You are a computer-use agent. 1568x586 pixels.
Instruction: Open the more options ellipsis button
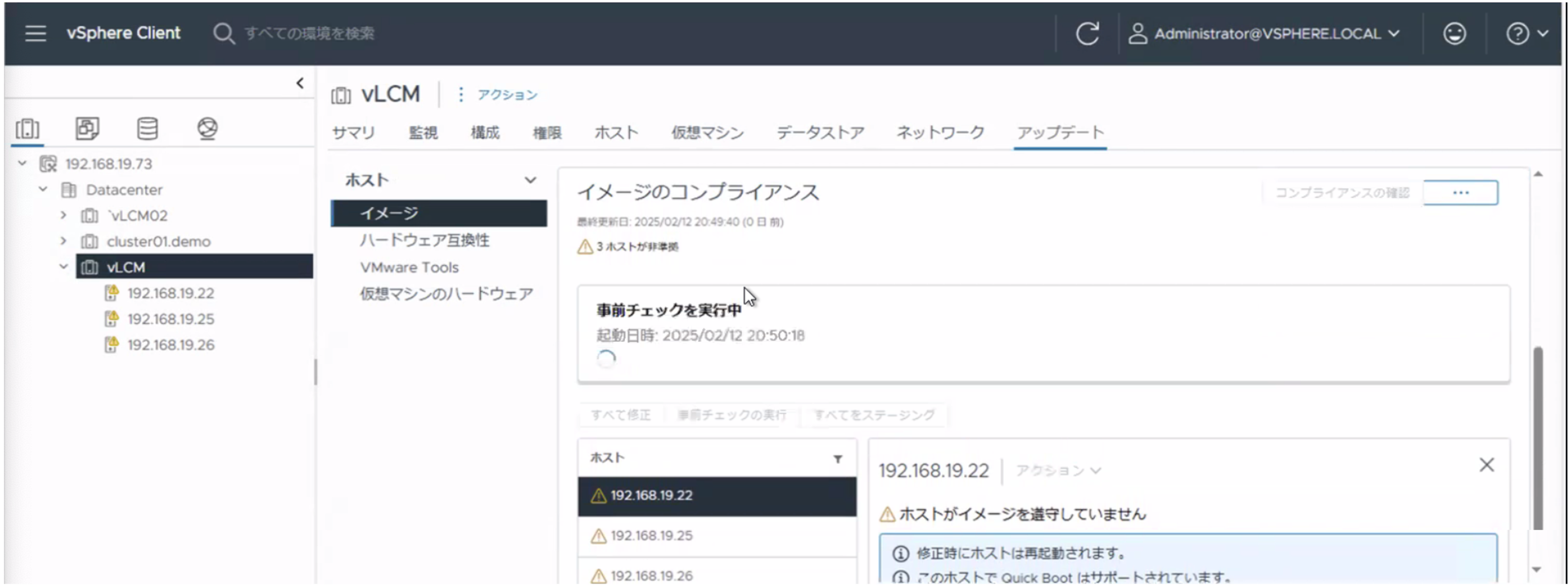(1460, 193)
